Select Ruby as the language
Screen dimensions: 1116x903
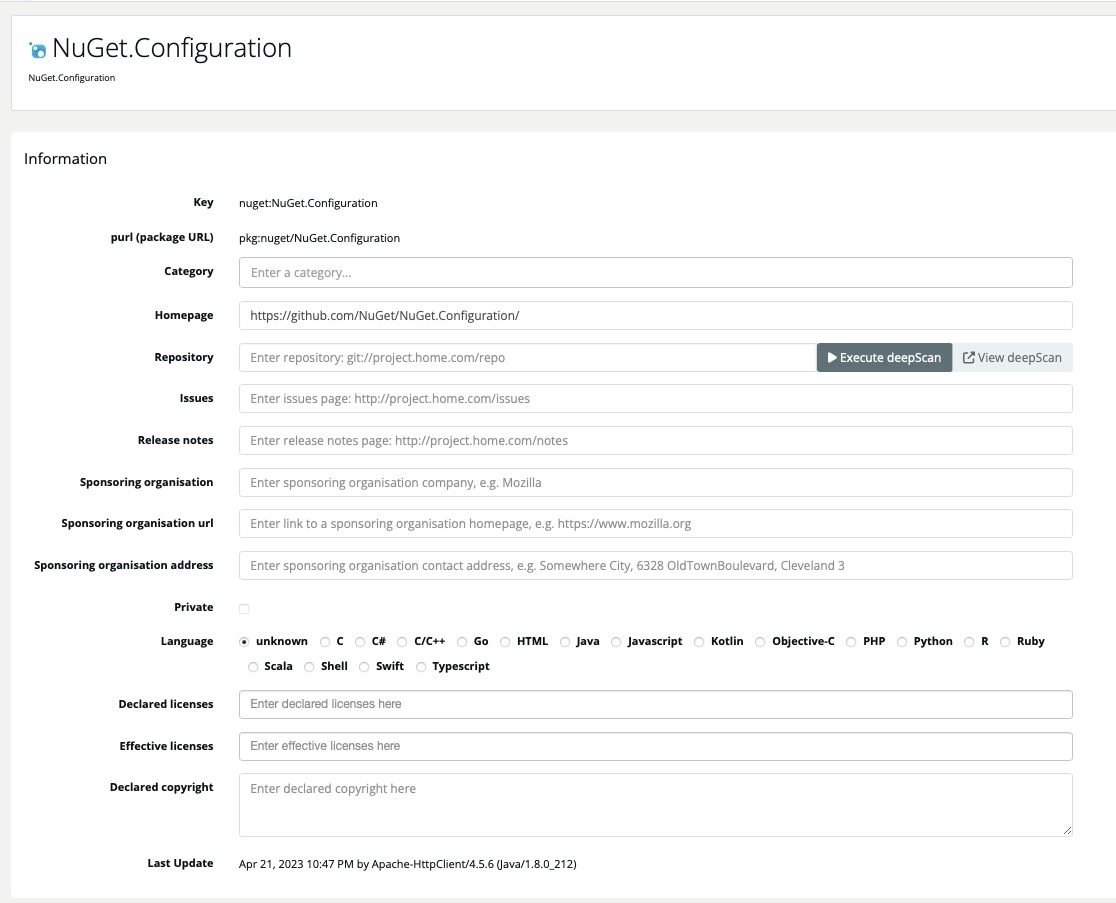coord(1005,642)
